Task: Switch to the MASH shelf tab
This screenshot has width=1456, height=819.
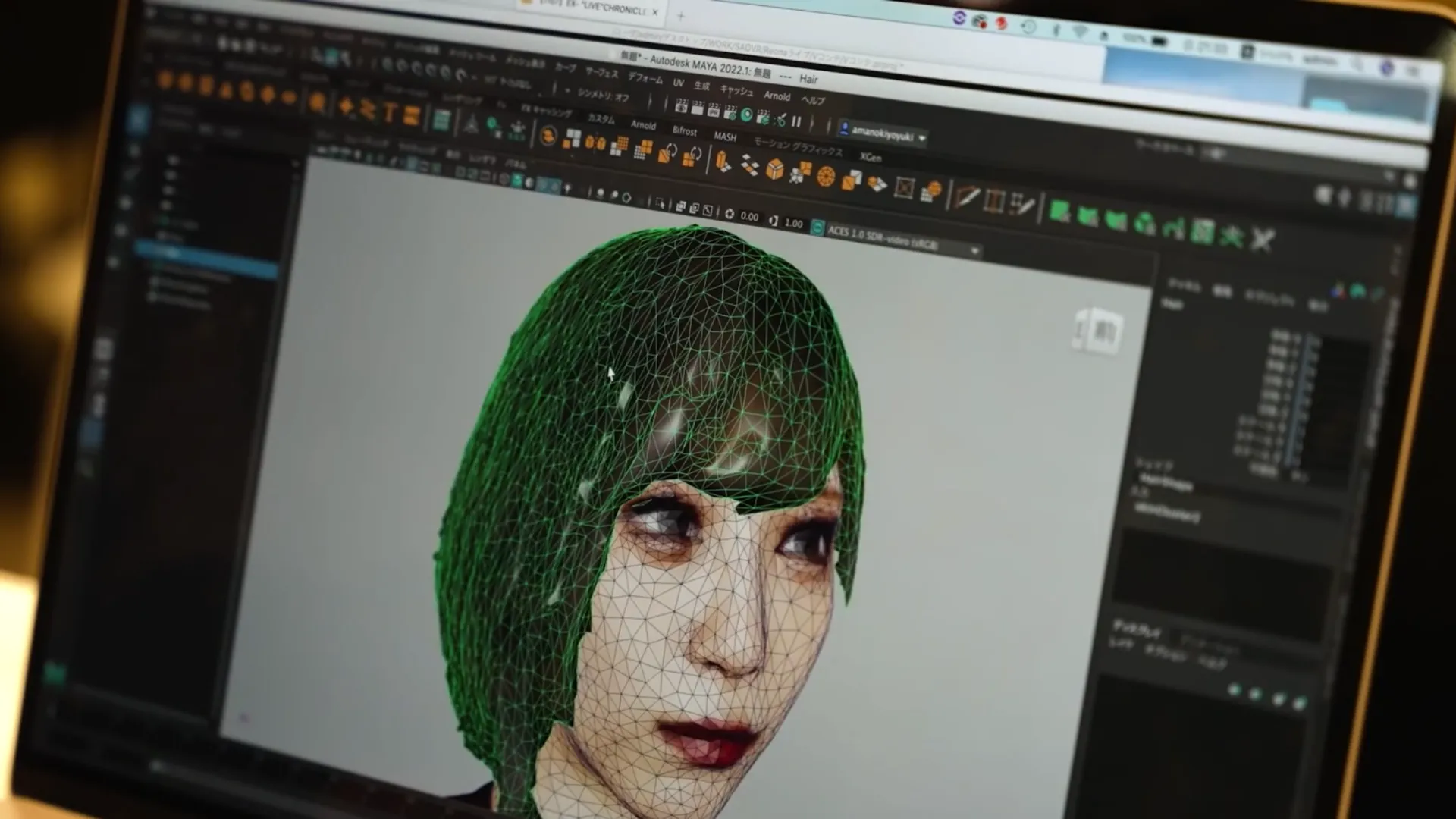Action: point(725,136)
